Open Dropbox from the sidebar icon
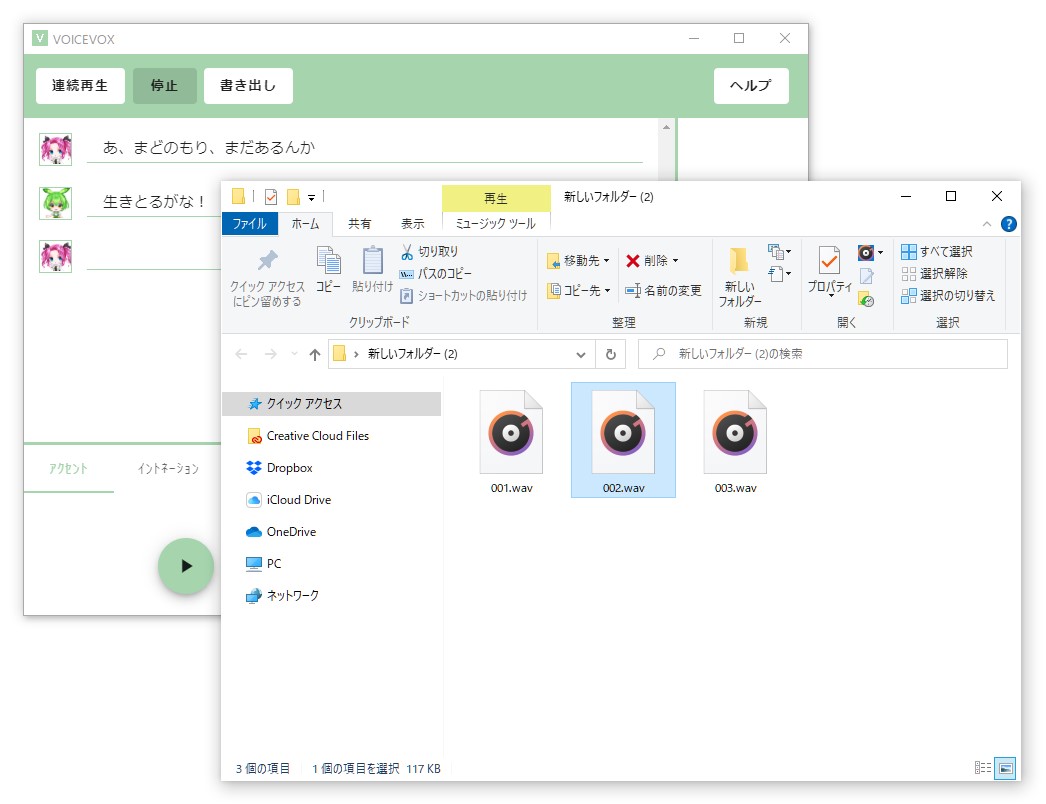Viewport: 1046px width, 804px height. tap(254, 467)
